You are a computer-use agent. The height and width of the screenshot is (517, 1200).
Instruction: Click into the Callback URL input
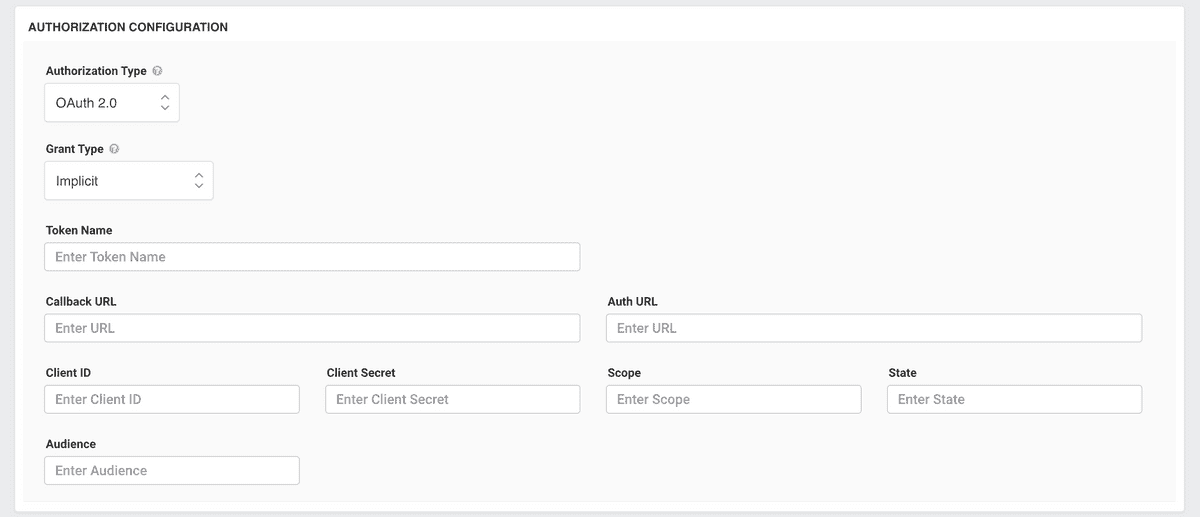(312, 328)
